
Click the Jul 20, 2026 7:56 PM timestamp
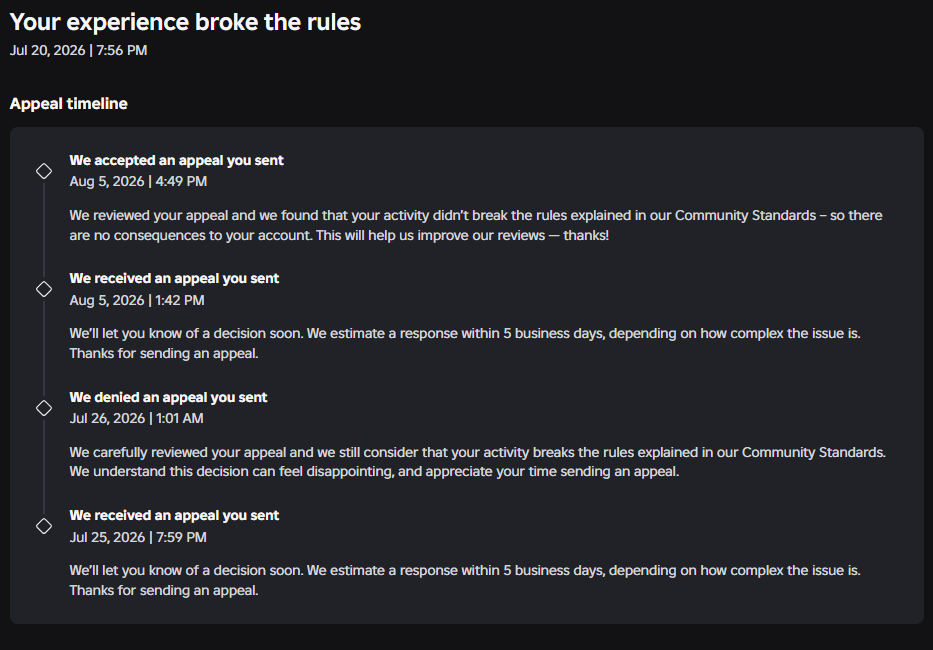78,51
